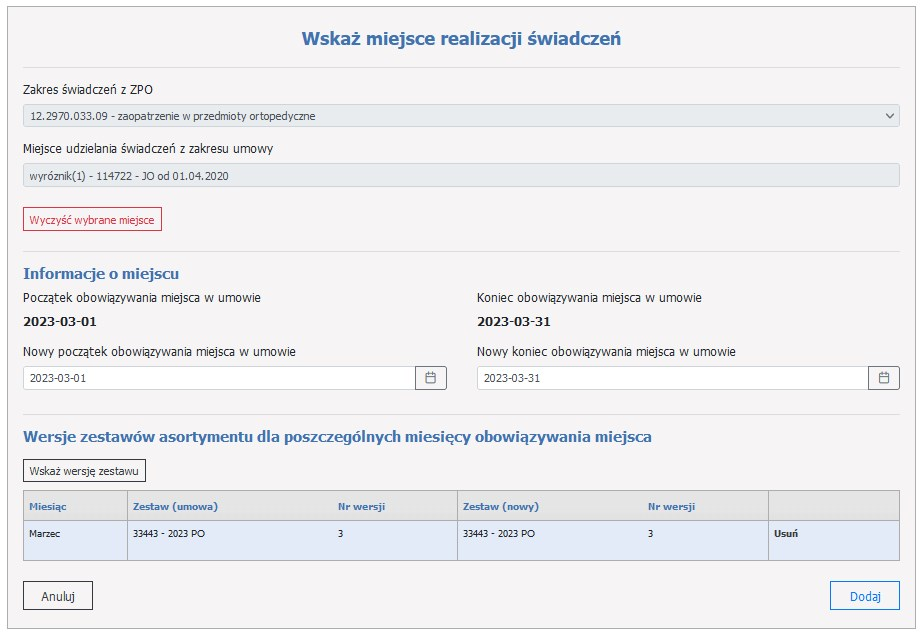Open calendar picker for new start date
The image size is (924, 636).
click(x=431, y=378)
